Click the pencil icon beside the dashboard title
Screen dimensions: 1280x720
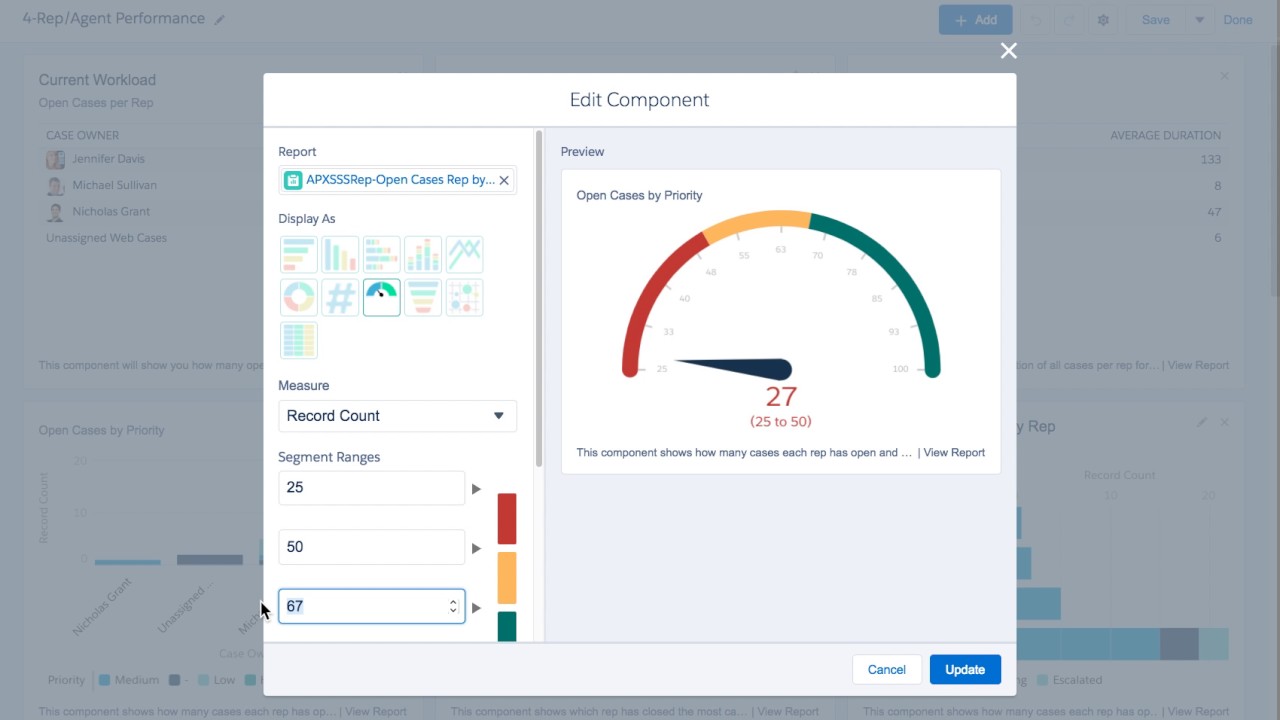[220, 20]
